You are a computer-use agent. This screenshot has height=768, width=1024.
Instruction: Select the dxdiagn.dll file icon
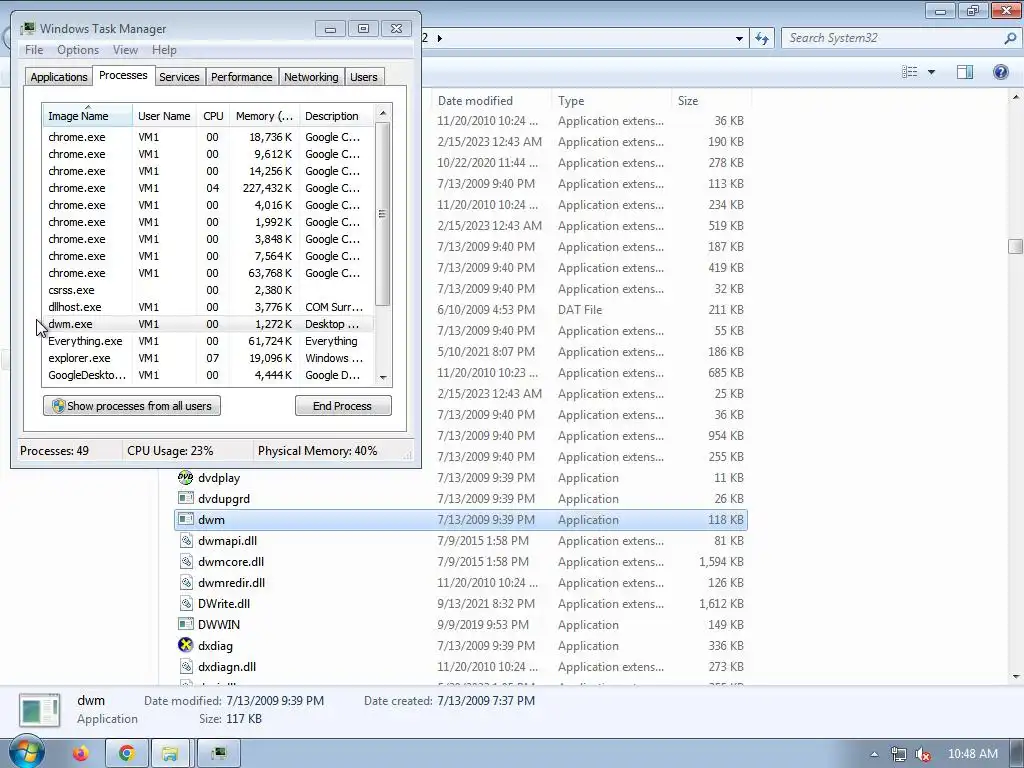[x=185, y=666]
